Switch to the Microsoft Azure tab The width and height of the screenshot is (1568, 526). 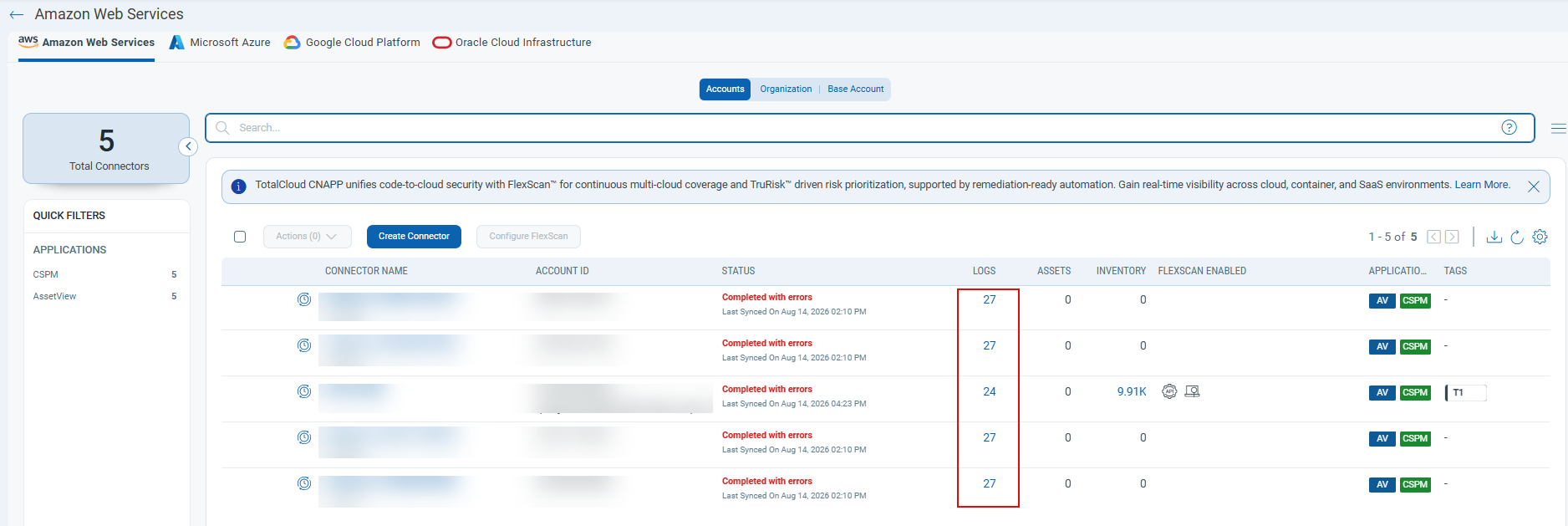220,43
